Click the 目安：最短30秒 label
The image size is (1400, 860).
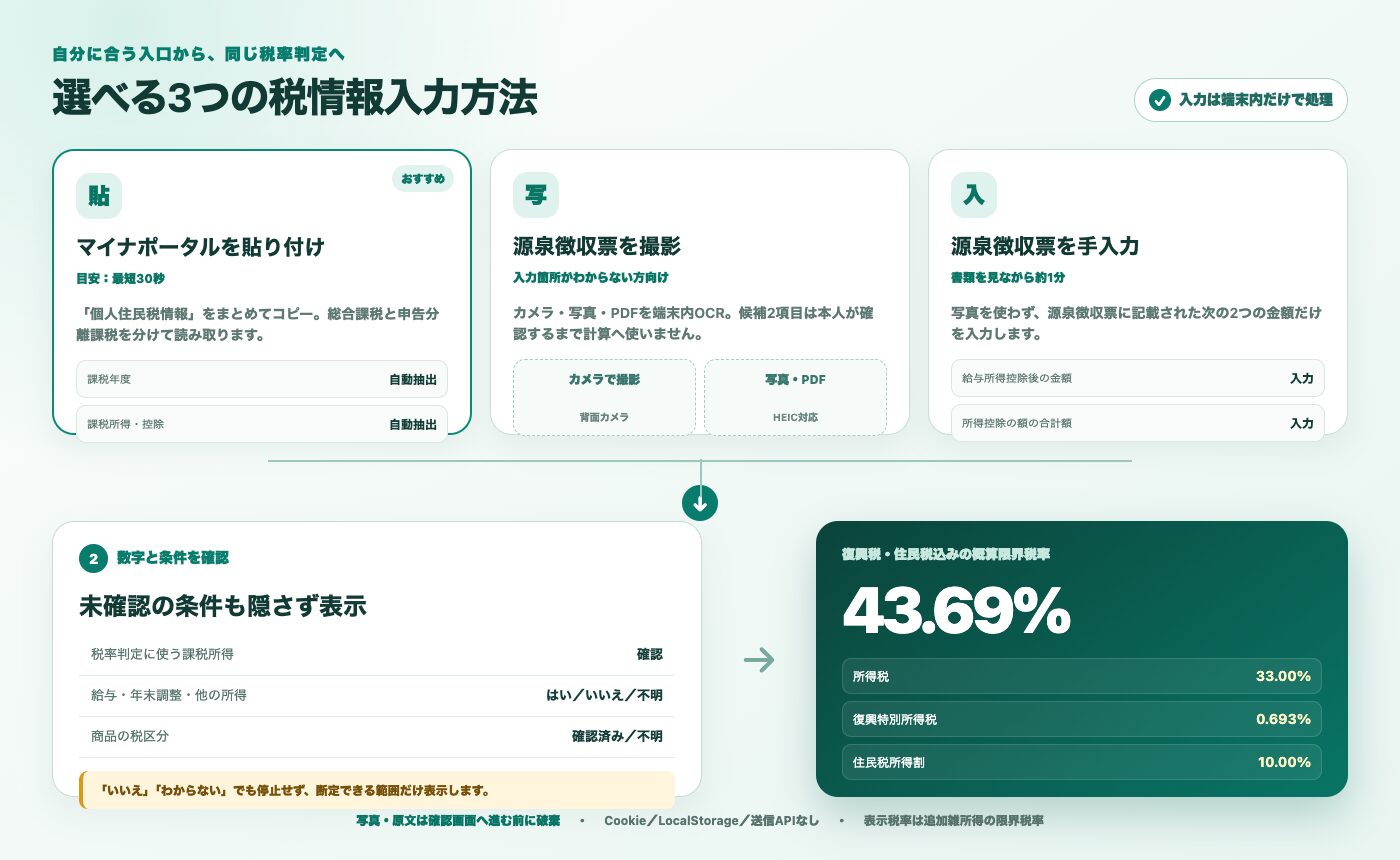pos(121,277)
